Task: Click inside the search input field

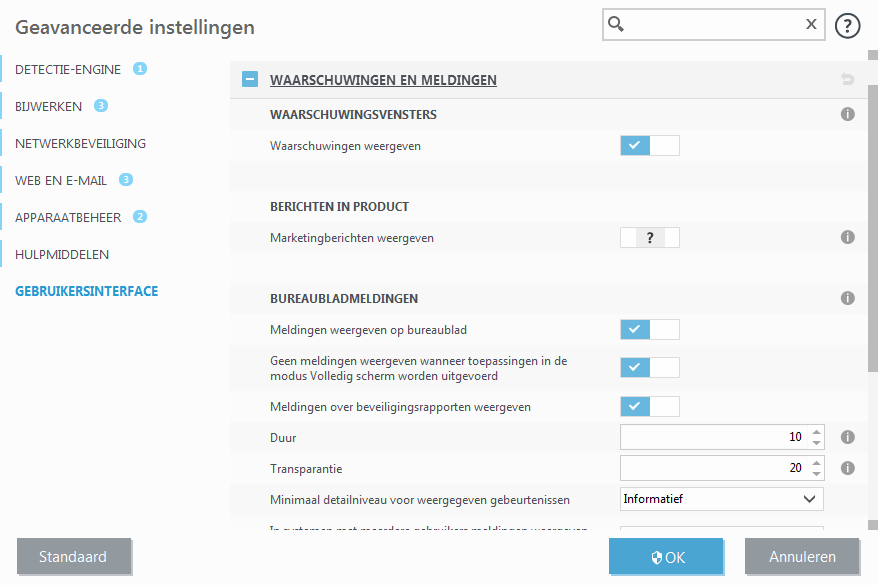Action: pyautogui.click(x=710, y=24)
